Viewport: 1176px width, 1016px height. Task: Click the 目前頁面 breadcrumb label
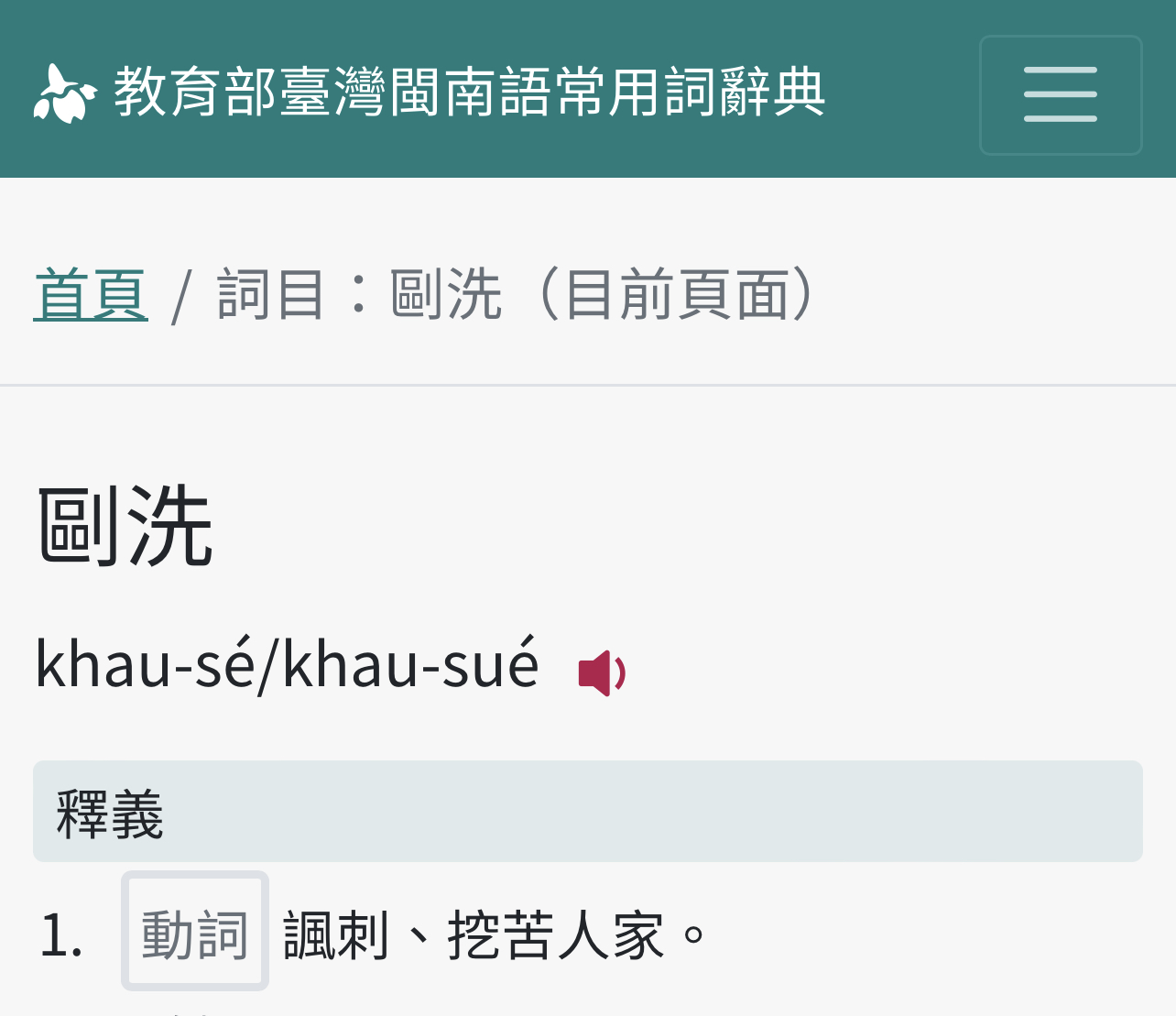(678, 294)
